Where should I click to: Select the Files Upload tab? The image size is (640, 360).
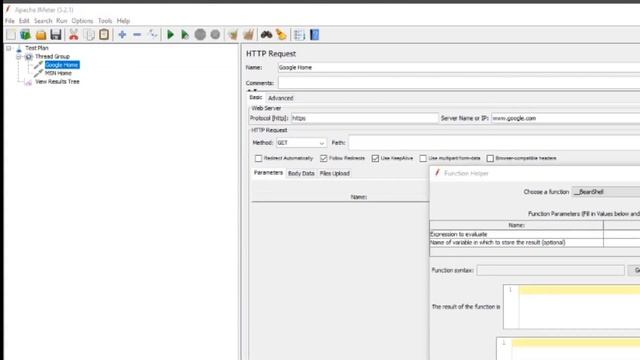coord(335,173)
